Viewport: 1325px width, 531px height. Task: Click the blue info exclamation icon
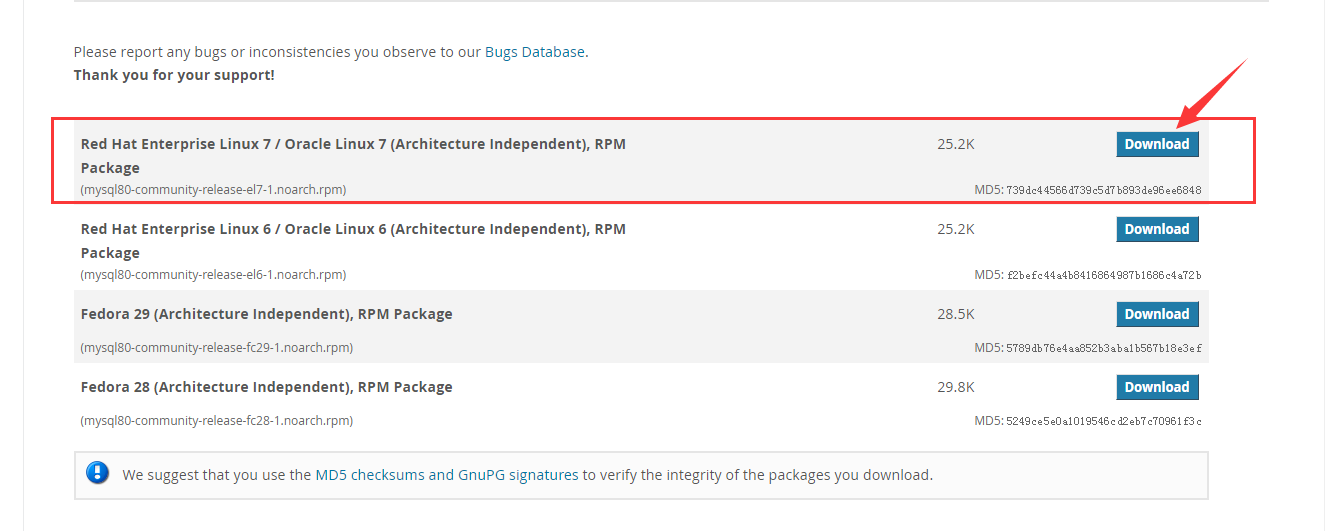tap(98, 474)
